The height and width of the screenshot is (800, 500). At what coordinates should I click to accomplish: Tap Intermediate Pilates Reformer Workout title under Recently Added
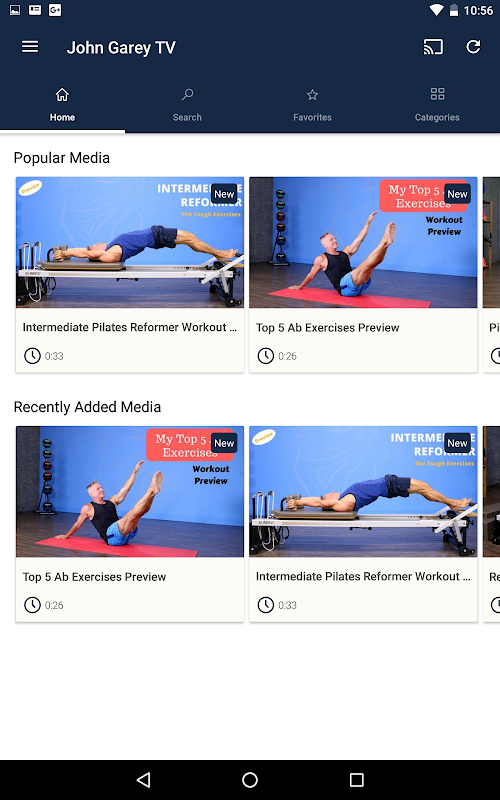(x=363, y=577)
